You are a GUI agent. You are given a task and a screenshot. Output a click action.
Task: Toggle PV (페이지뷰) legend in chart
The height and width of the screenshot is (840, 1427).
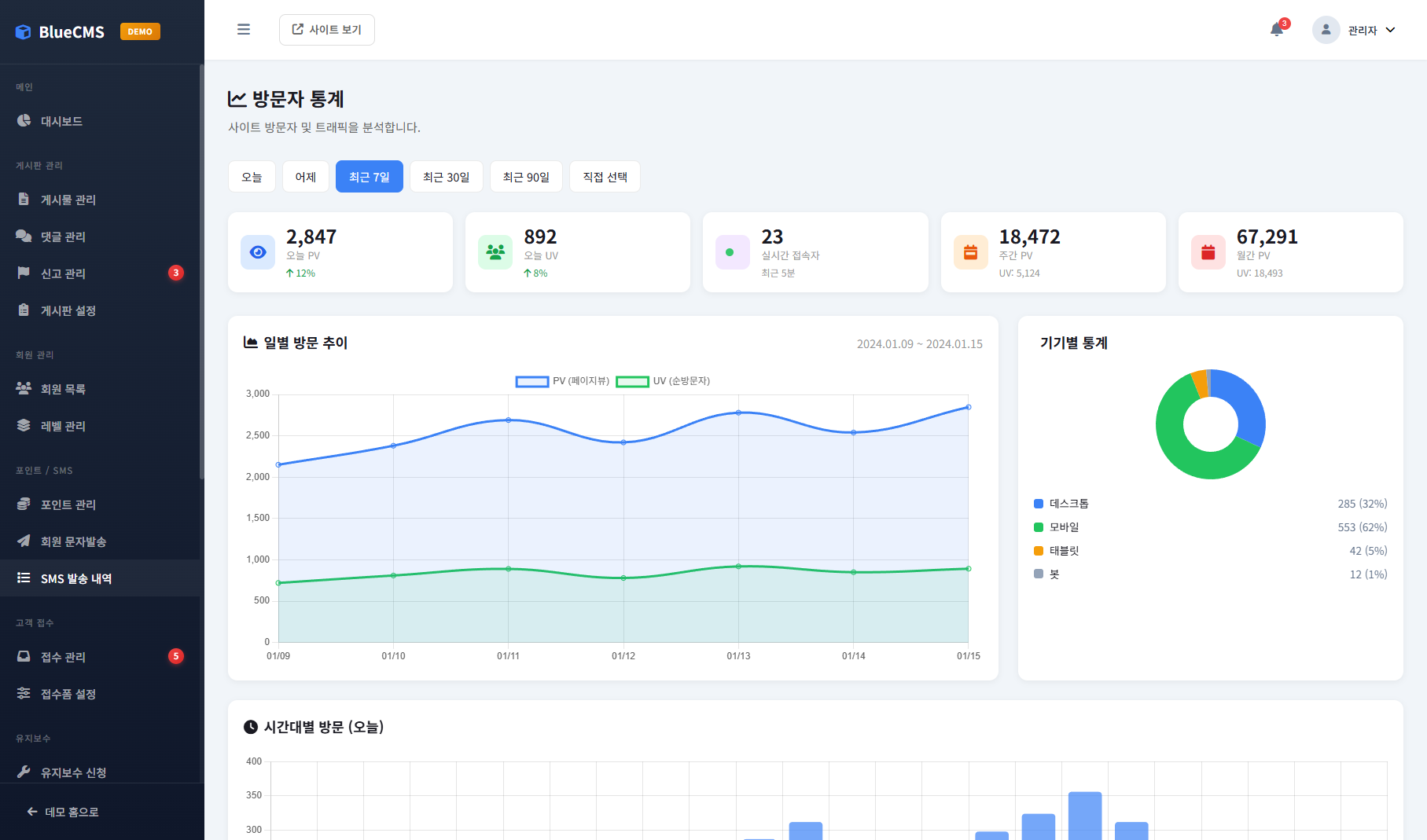(562, 381)
